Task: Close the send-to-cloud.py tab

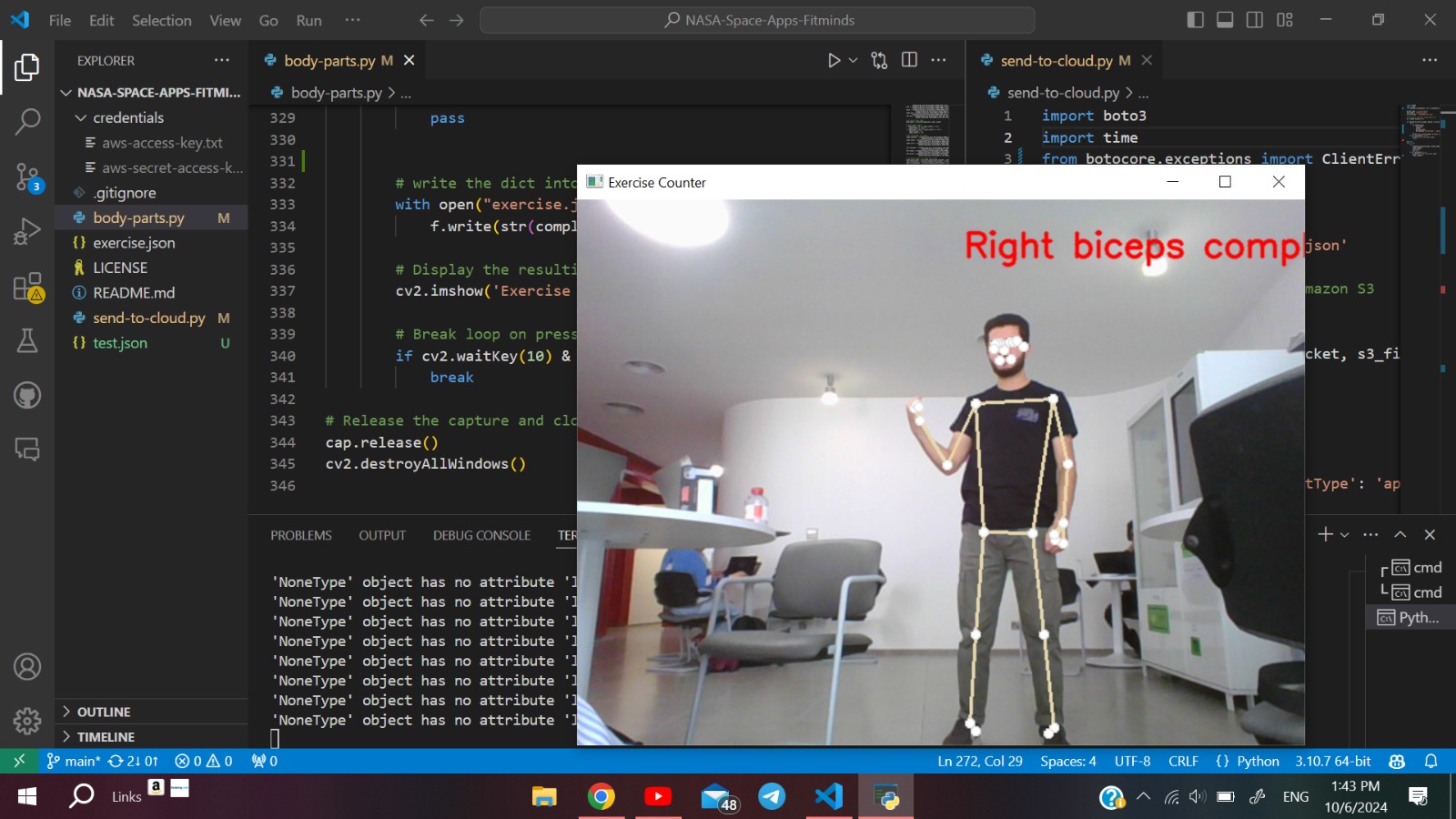Action: point(1147,60)
